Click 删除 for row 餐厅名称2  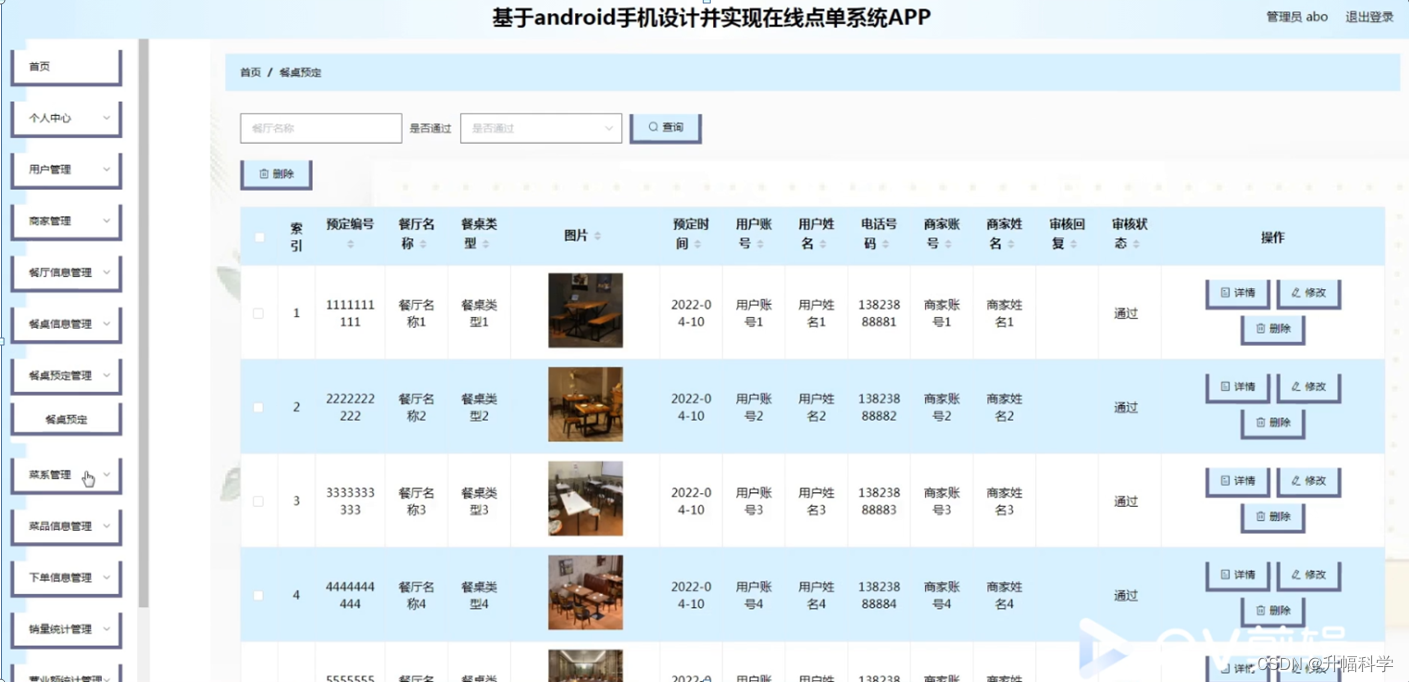click(1273, 423)
